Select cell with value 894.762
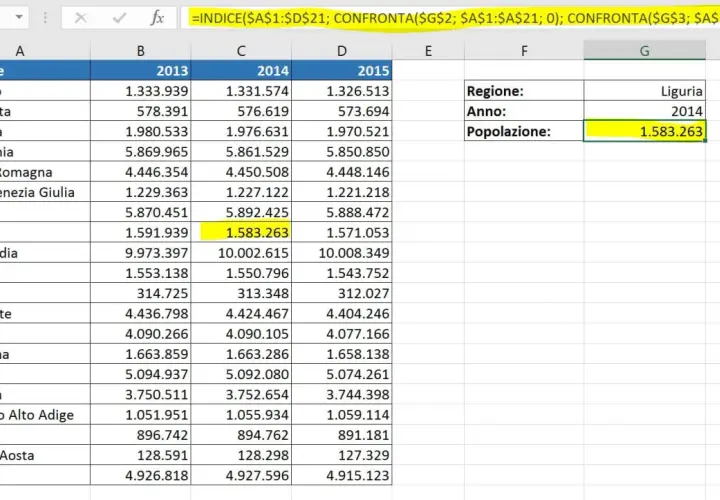The height and width of the screenshot is (500, 720). [x=241, y=435]
